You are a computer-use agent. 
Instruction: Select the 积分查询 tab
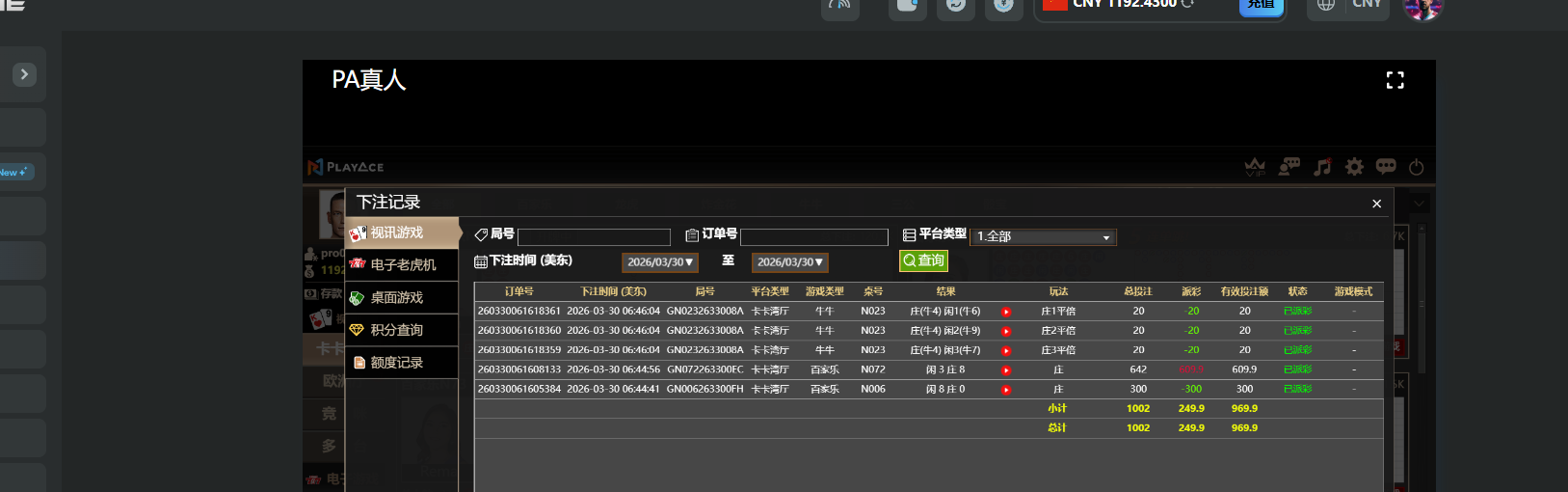click(402, 330)
